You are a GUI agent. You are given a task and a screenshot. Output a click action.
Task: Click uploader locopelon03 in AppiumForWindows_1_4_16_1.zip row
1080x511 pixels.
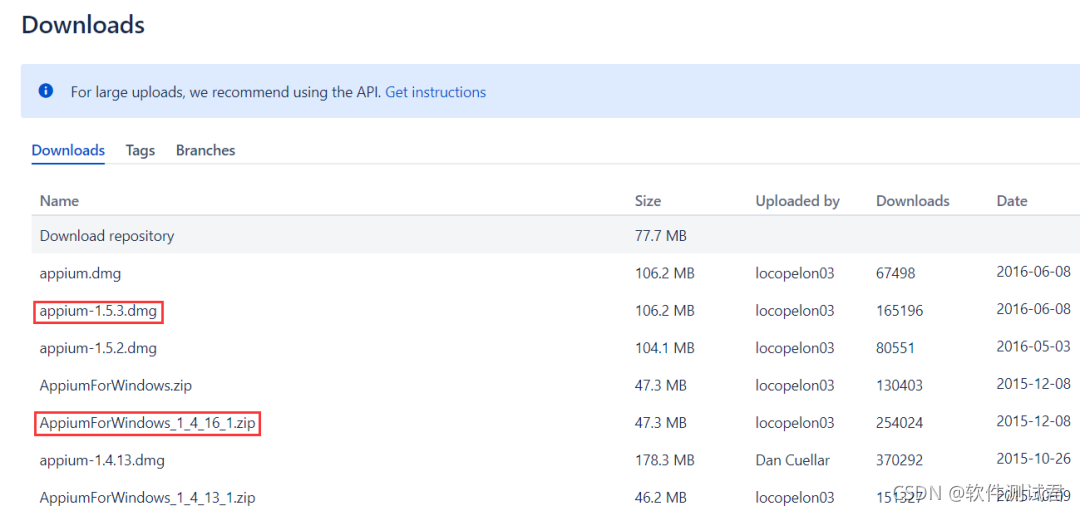pos(795,423)
